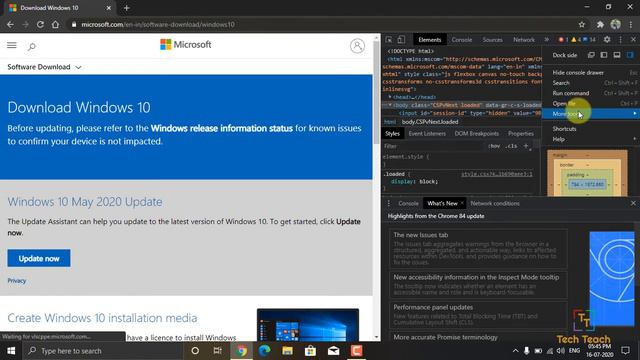Open a new browser tab
The height and width of the screenshot is (360, 640).
[x=127, y=8]
